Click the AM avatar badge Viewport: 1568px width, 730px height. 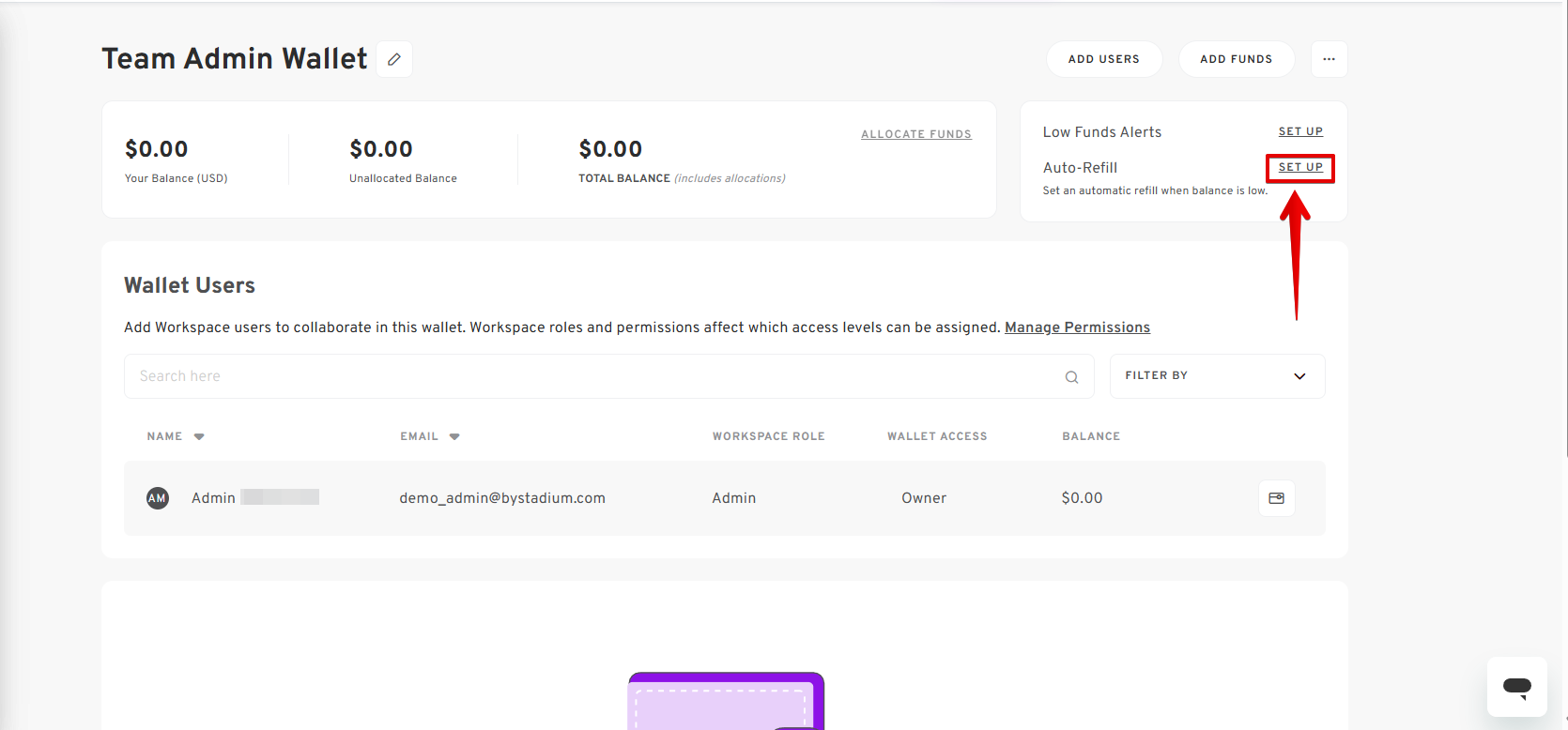pos(158,498)
